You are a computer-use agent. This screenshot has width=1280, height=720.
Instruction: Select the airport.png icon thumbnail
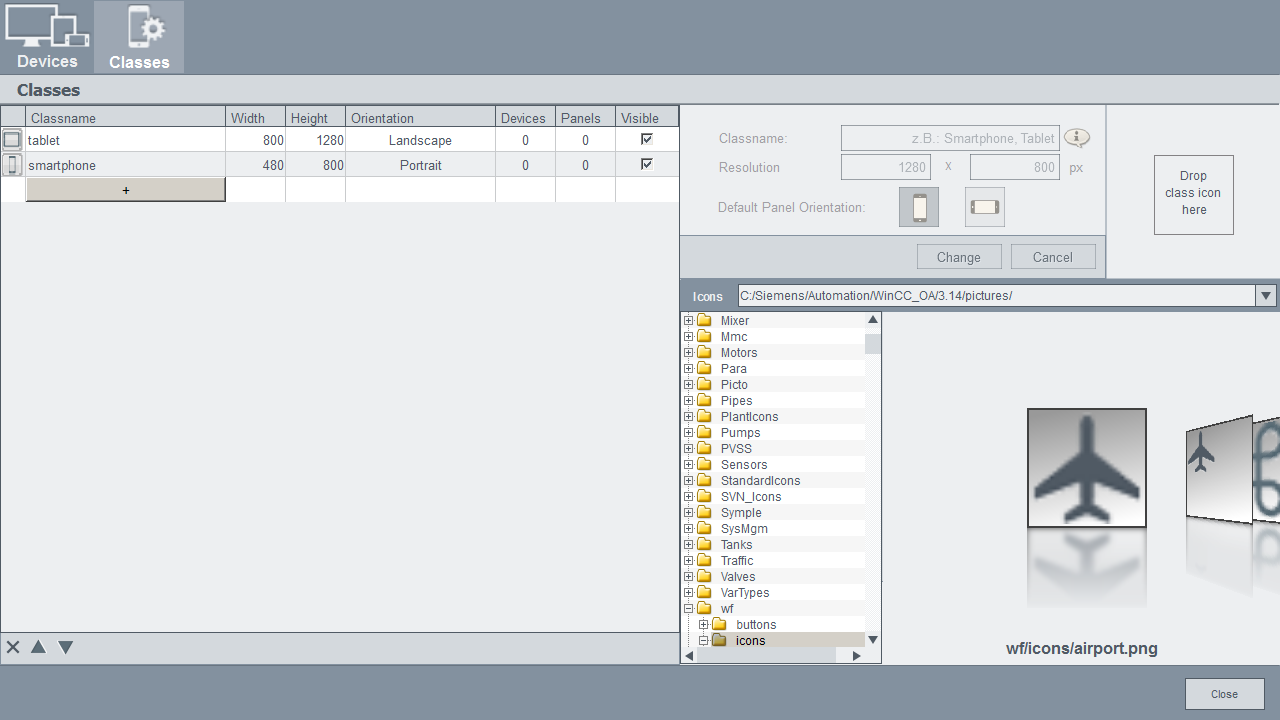click(x=1086, y=468)
